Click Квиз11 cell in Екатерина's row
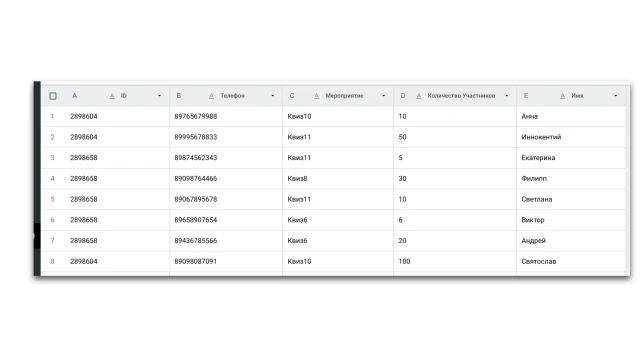Viewport: 640px width, 360px height. (338, 158)
